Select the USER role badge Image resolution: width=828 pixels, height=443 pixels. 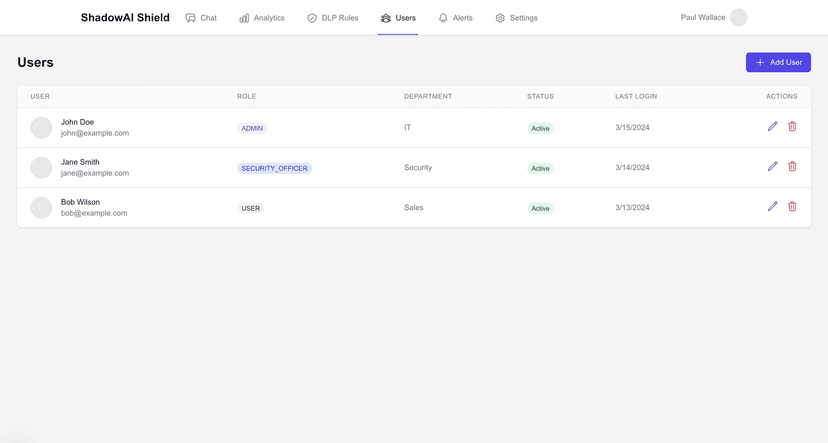tap(250, 208)
